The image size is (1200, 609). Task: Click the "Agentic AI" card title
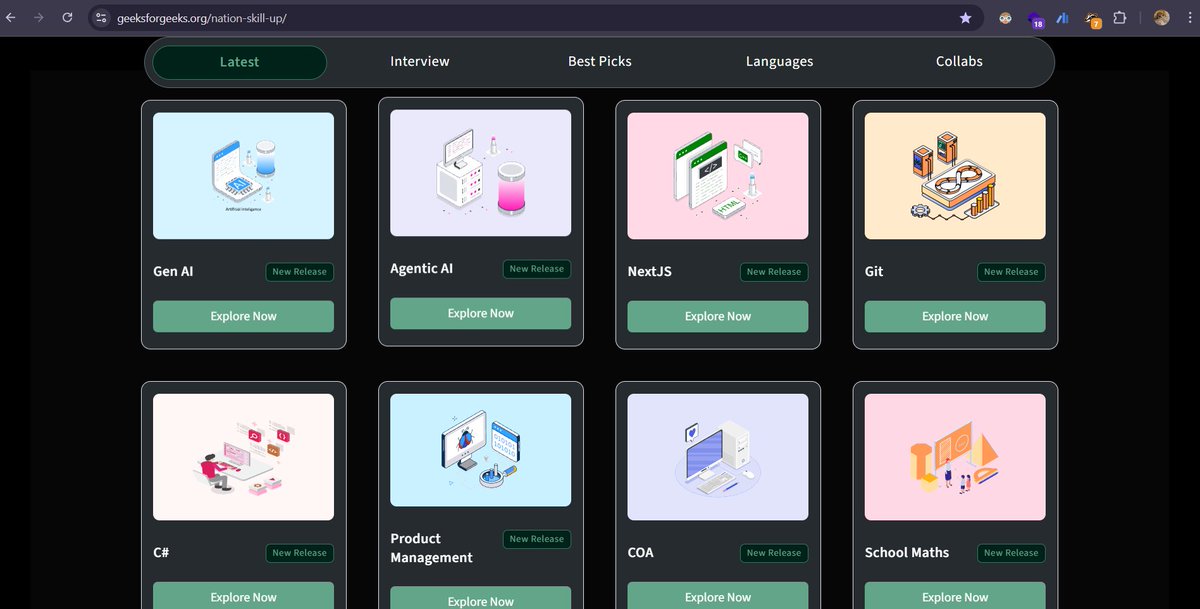coord(421,268)
